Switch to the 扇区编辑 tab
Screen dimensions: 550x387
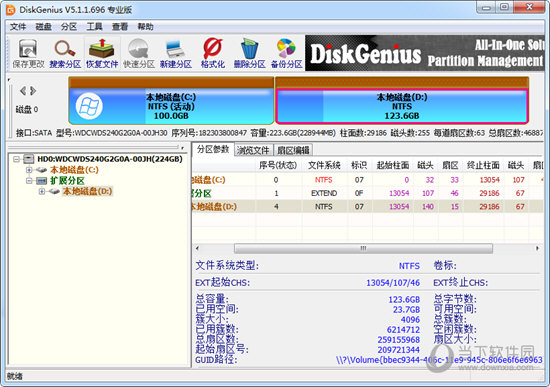[293, 151]
